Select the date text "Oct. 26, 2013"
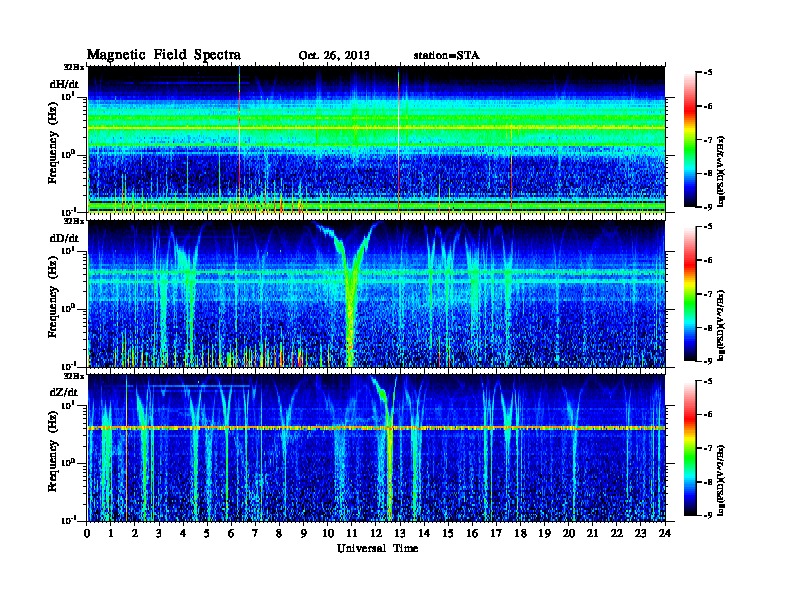The image size is (792, 612). tap(334, 56)
